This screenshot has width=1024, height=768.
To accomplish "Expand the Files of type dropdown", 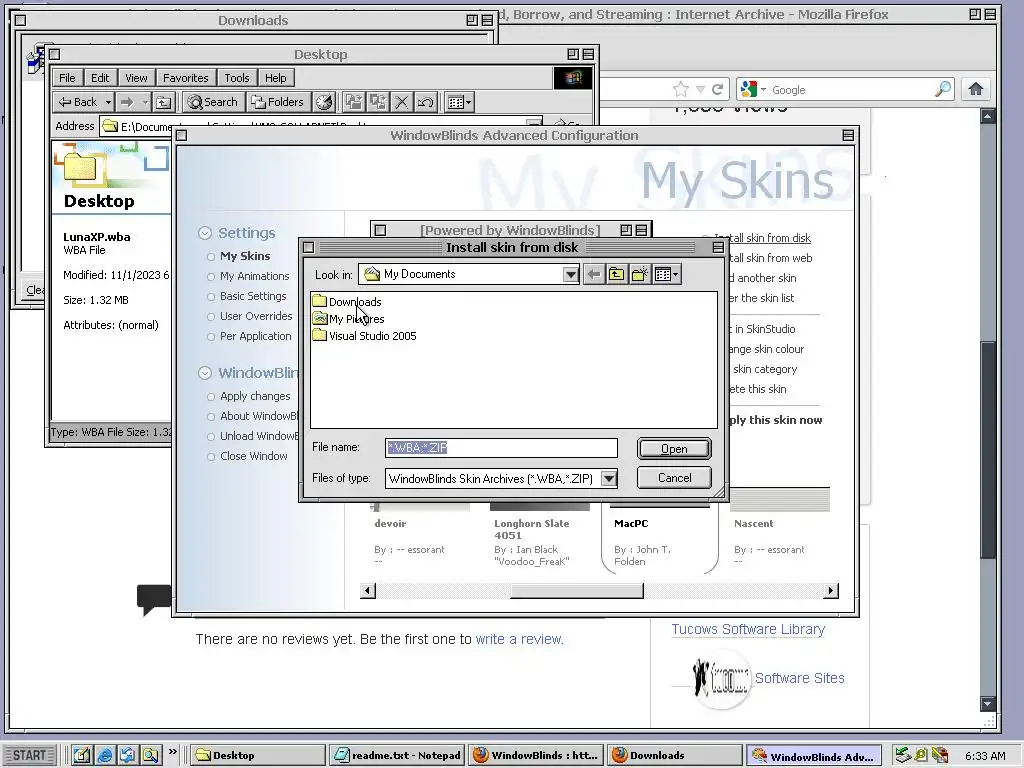I will click(x=609, y=479).
